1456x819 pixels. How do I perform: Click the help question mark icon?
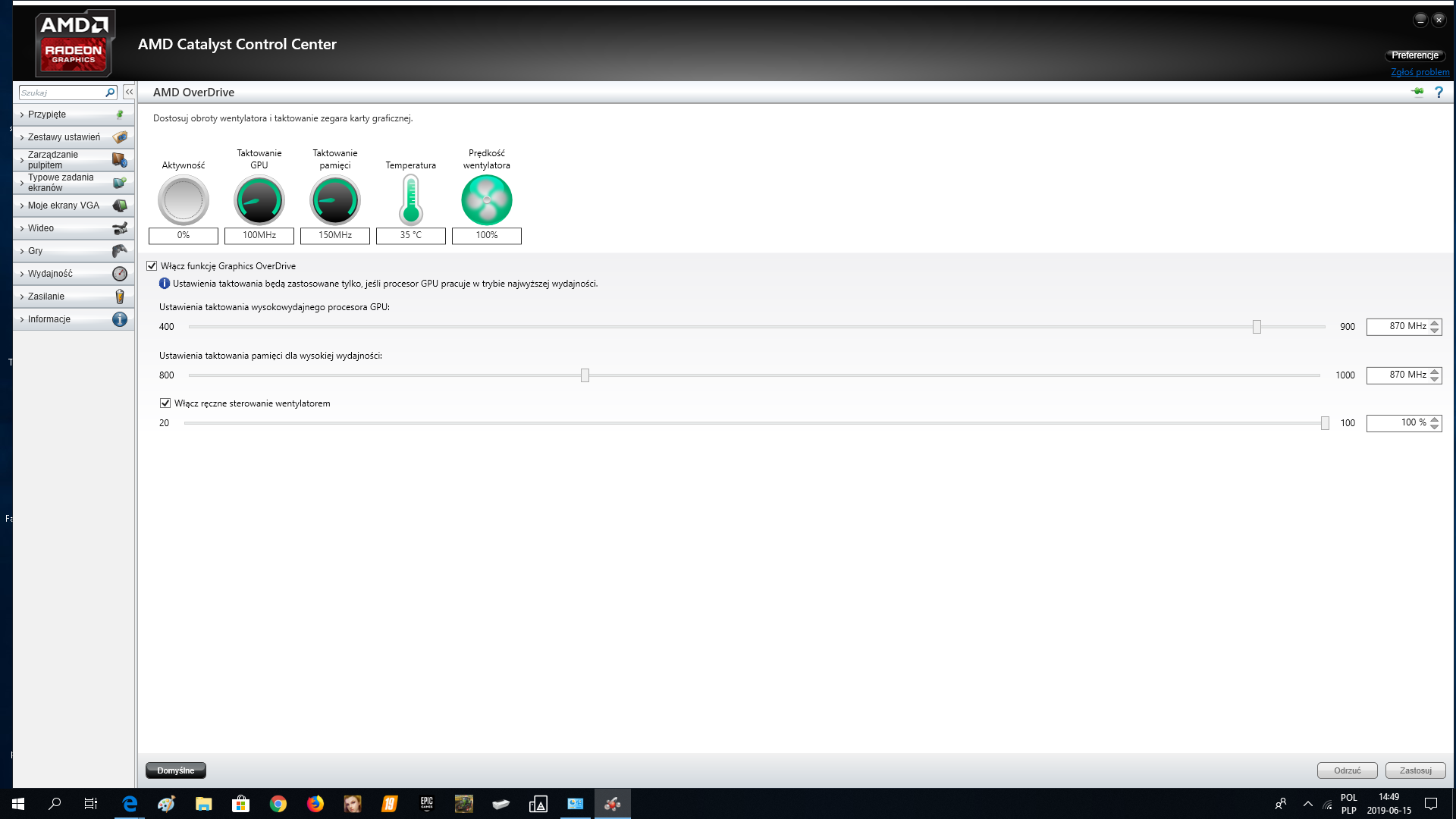pos(1439,93)
